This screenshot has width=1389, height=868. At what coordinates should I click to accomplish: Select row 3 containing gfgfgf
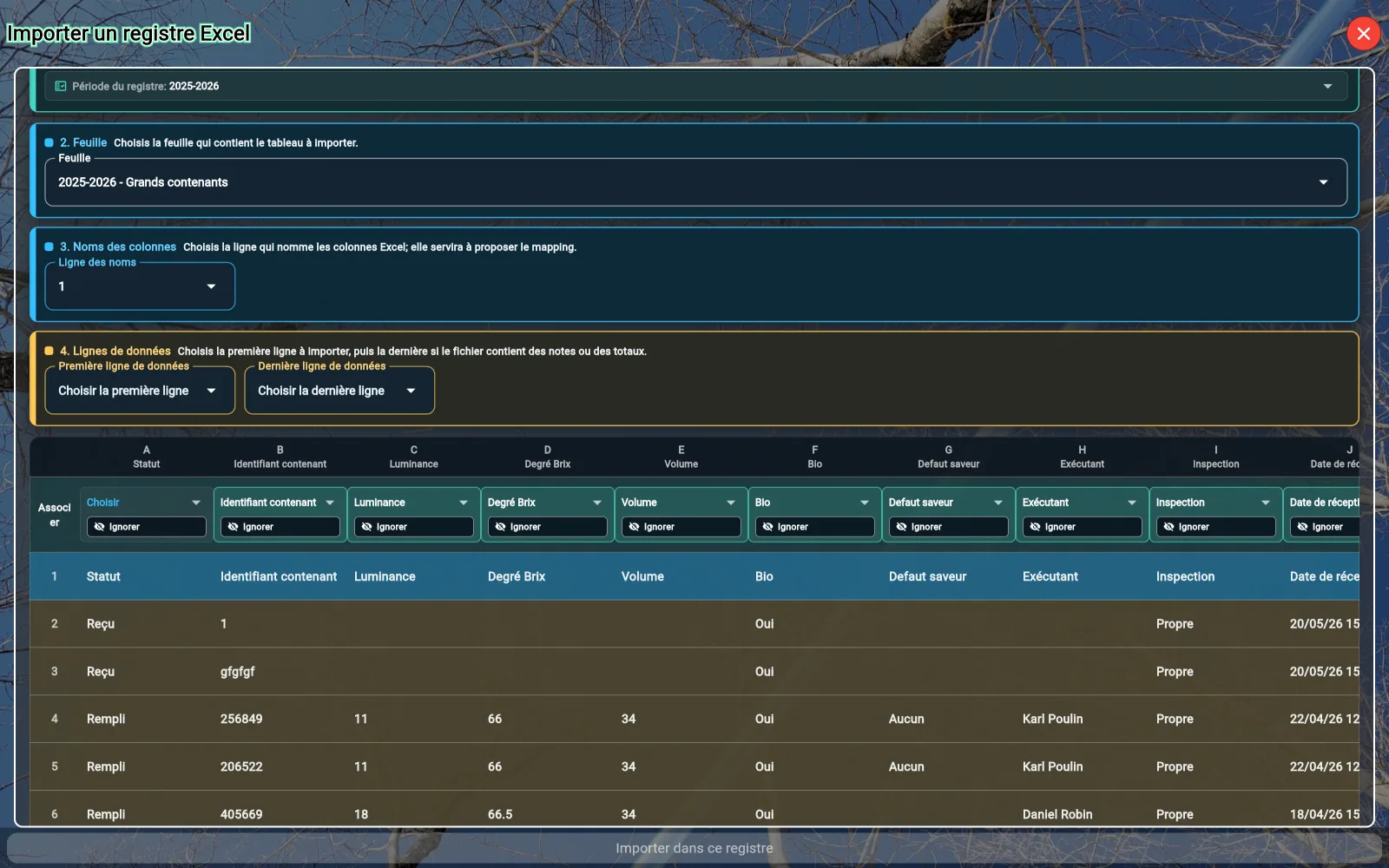point(694,672)
